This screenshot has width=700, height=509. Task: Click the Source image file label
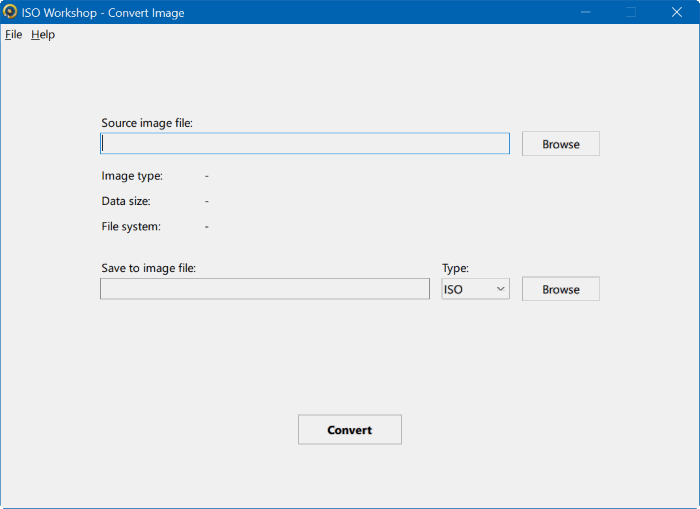147,123
